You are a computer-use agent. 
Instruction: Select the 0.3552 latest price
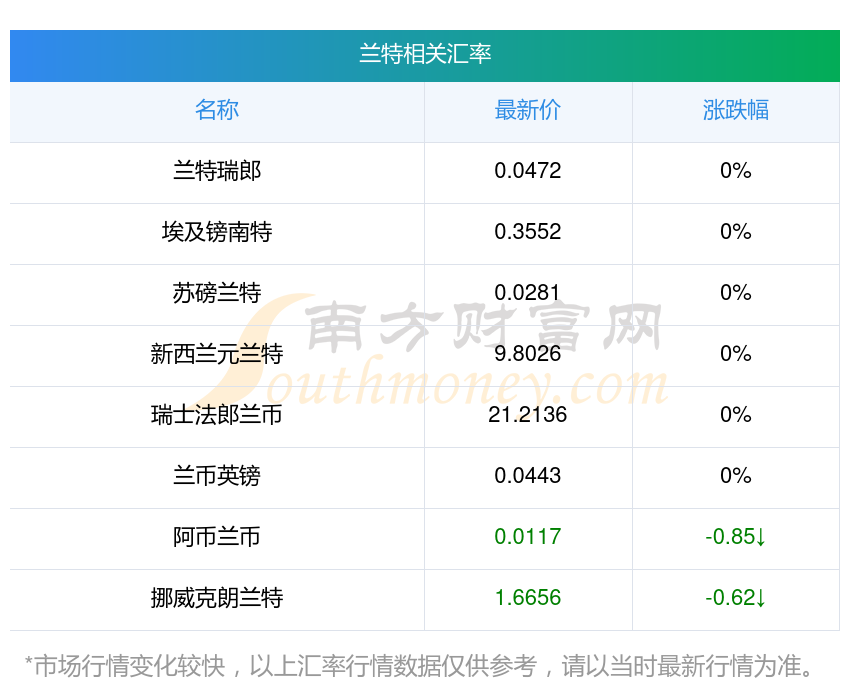tap(528, 232)
